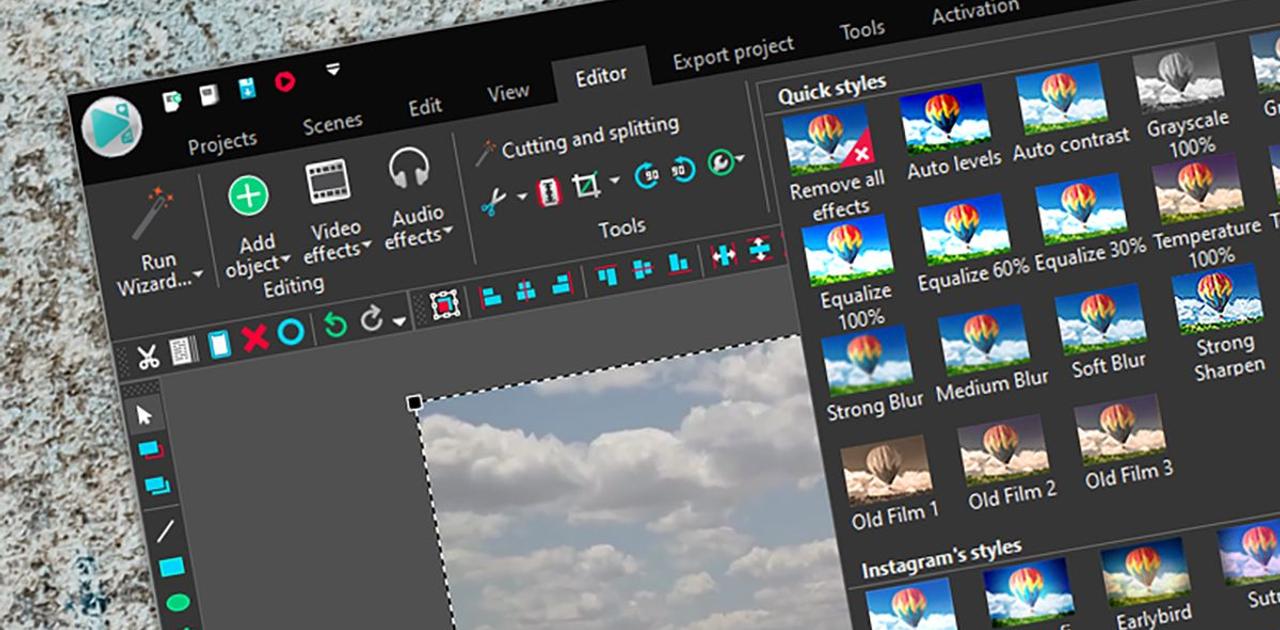Apply Remove all effects quick style
This screenshot has height=630, width=1280.
[x=831, y=161]
